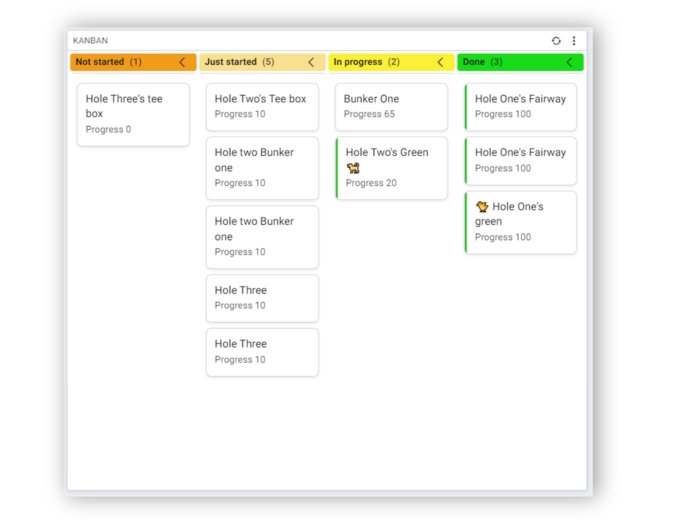Open the first Hole One's Fairway card
Viewport: 676px width, 524px height.
click(x=521, y=107)
